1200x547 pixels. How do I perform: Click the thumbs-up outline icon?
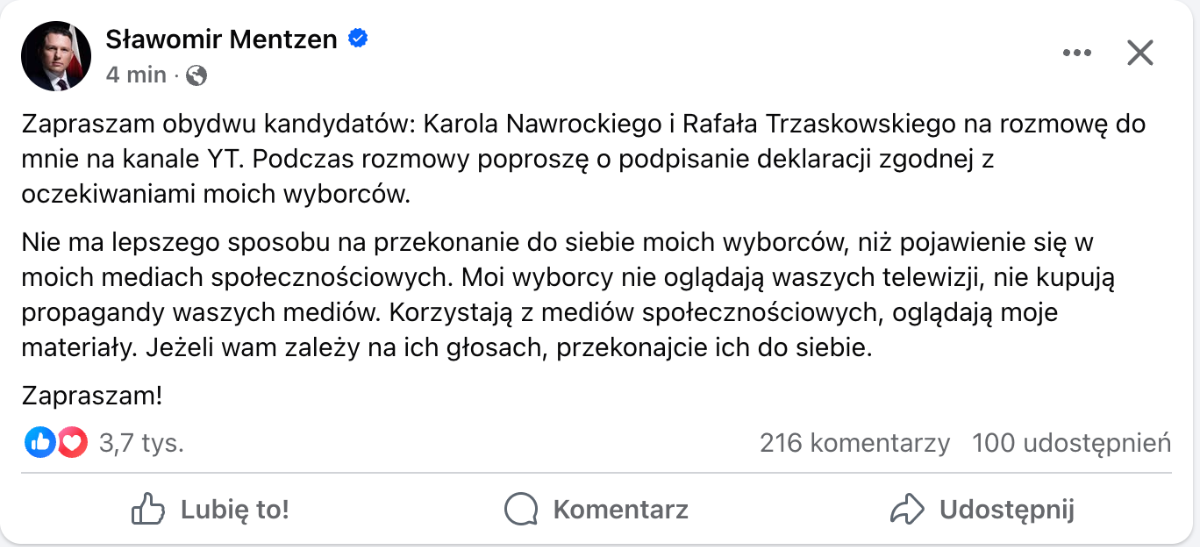[x=148, y=510]
